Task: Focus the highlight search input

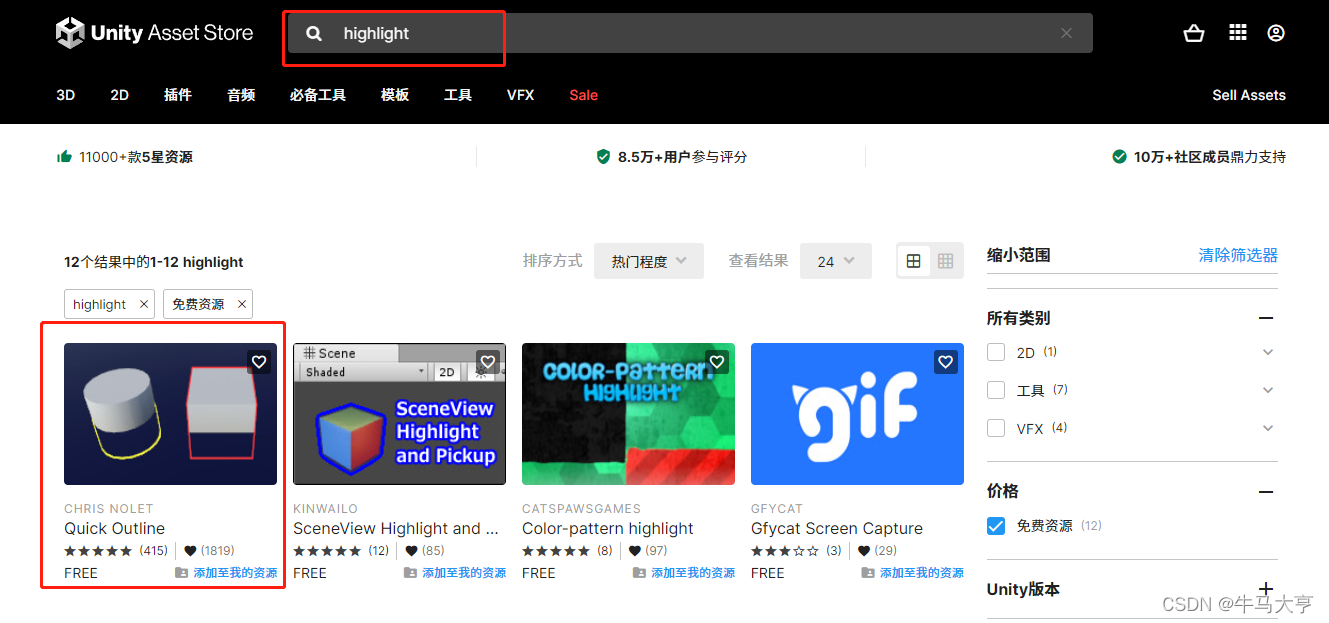Action: 690,33
